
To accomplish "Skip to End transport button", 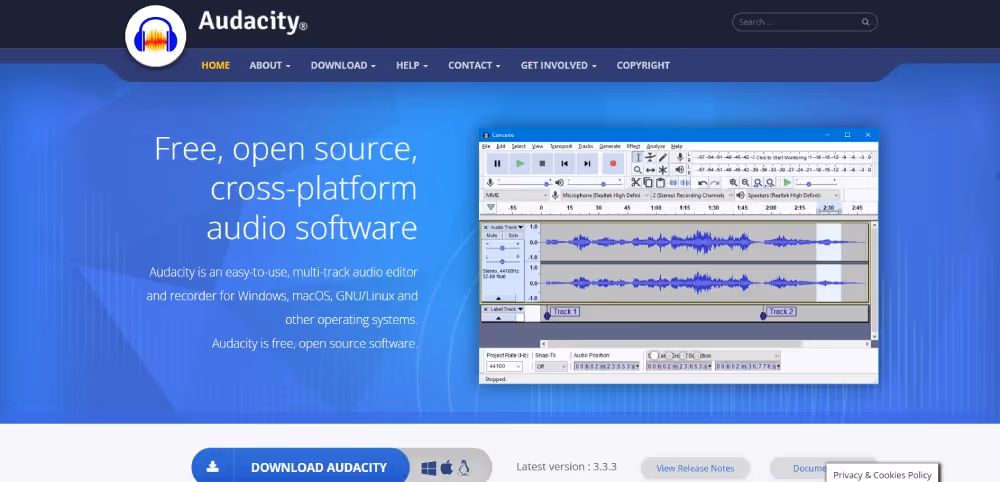I will pos(587,163).
